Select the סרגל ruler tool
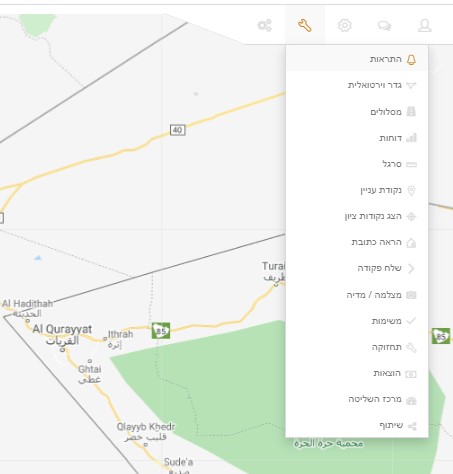 point(357,164)
